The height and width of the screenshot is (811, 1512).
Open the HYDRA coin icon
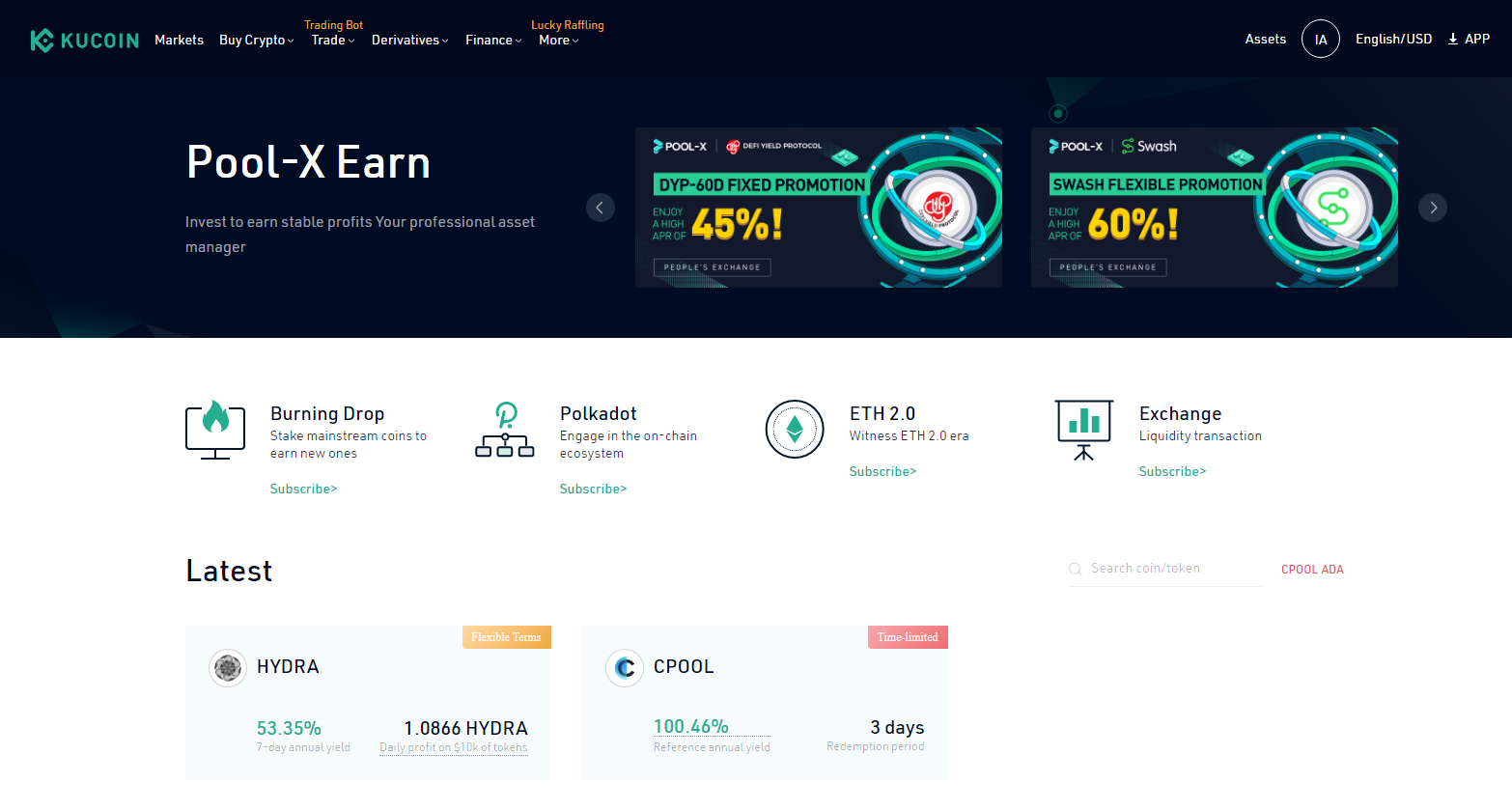(228, 667)
